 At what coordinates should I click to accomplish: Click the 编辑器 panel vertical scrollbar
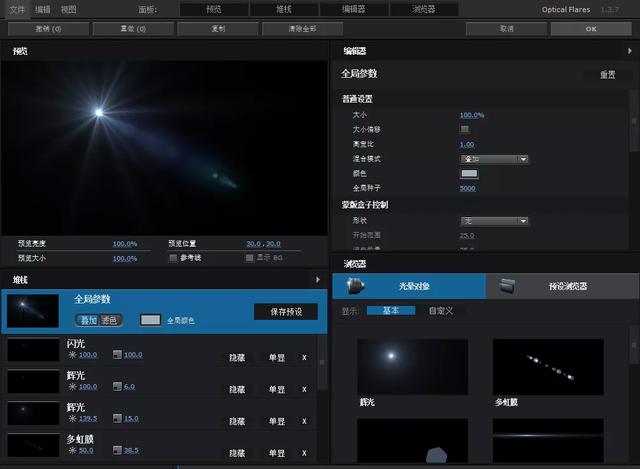634,121
